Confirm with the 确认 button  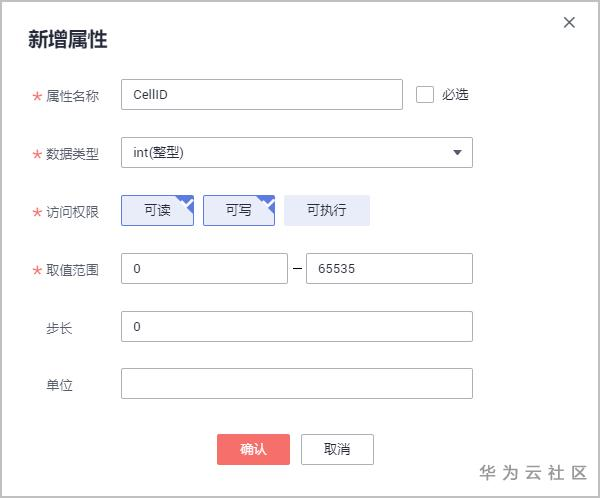(253, 449)
